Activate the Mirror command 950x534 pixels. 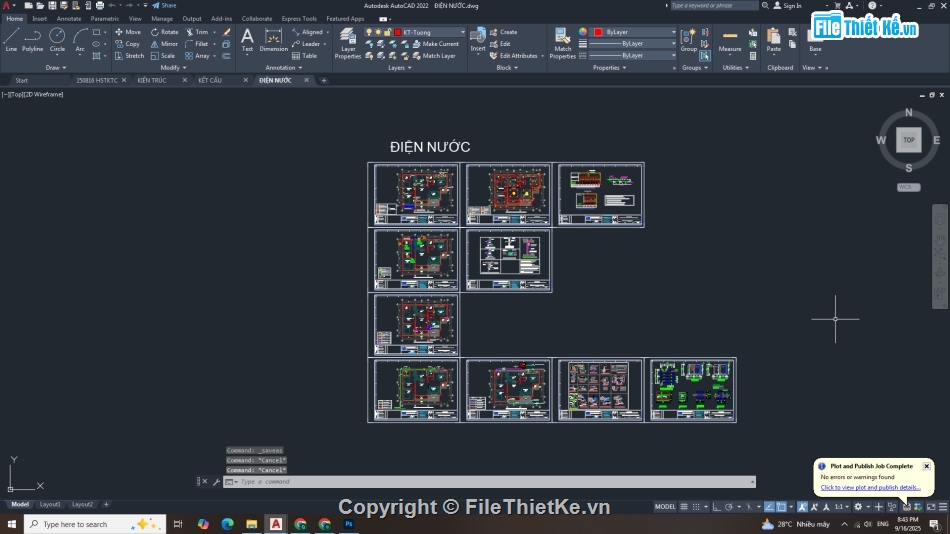coord(164,44)
